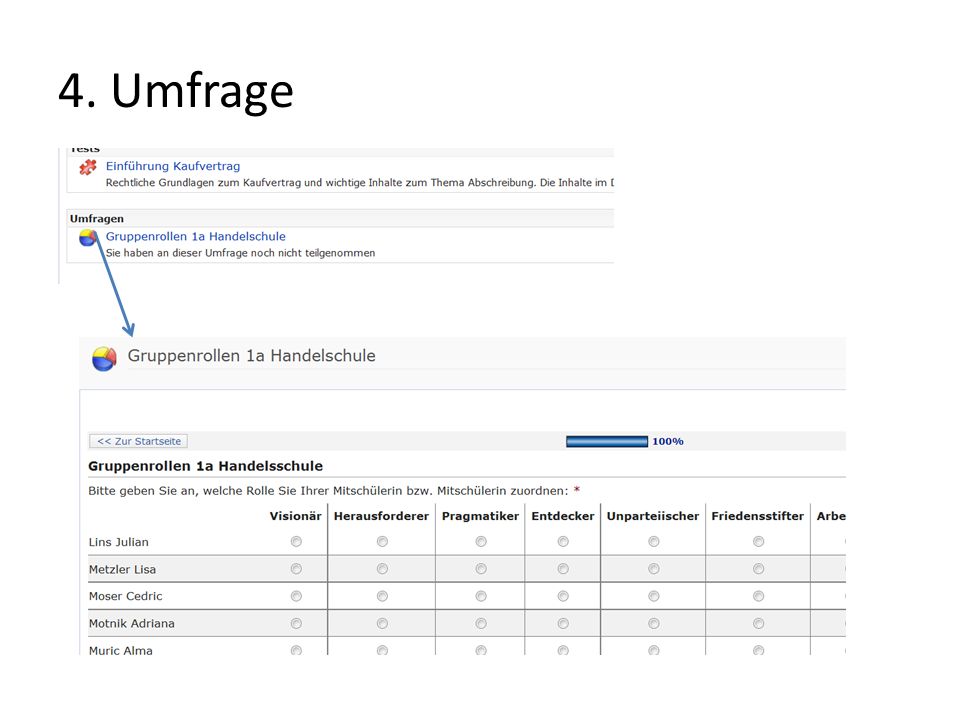The width and height of the screenshot is (960, 720).
Task: Click the name Metzler Lisa
Action: [x=122, y=569]
